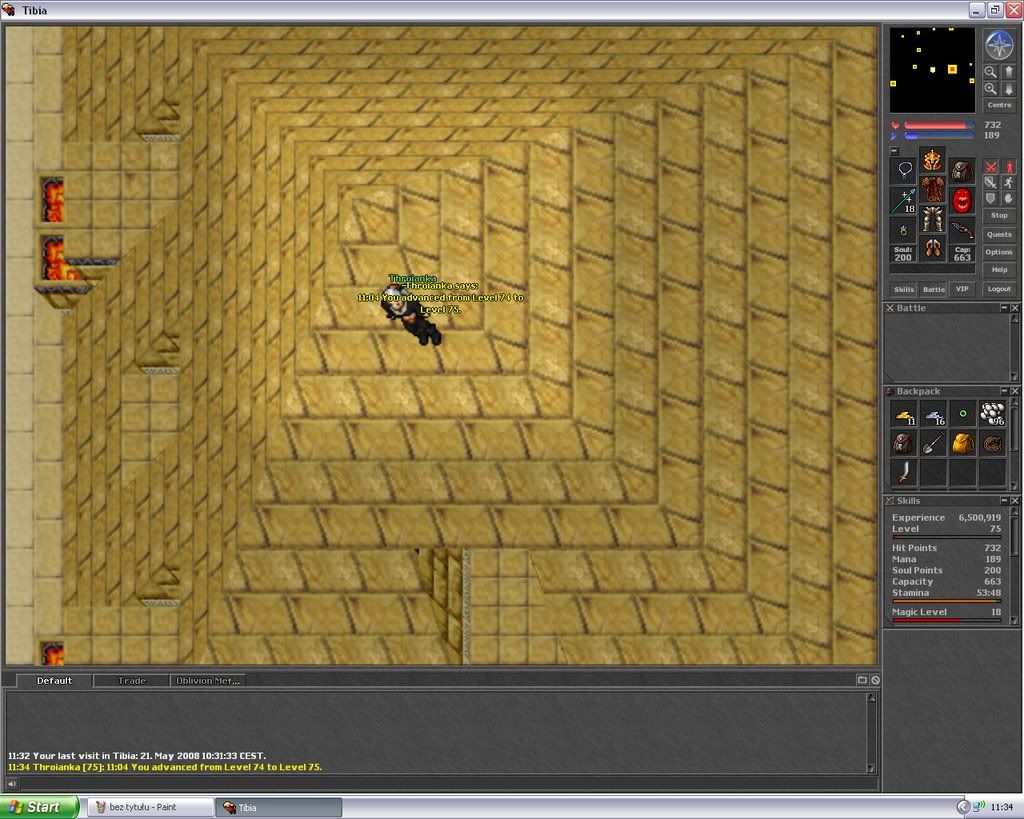
Task: Open the Quests log
Action: point(999,234)
